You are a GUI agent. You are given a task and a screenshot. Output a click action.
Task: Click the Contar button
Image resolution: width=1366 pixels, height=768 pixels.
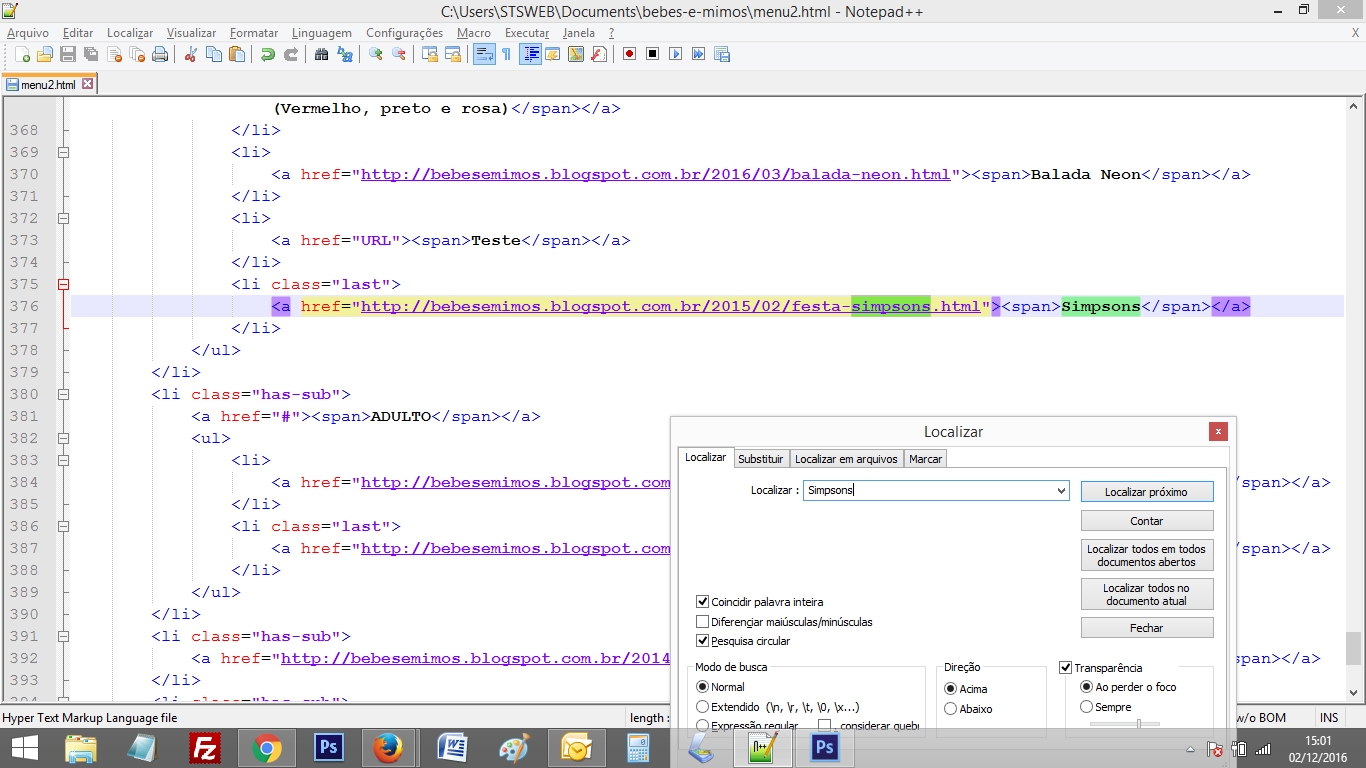pyautogui.click(x=1147, y=521)
